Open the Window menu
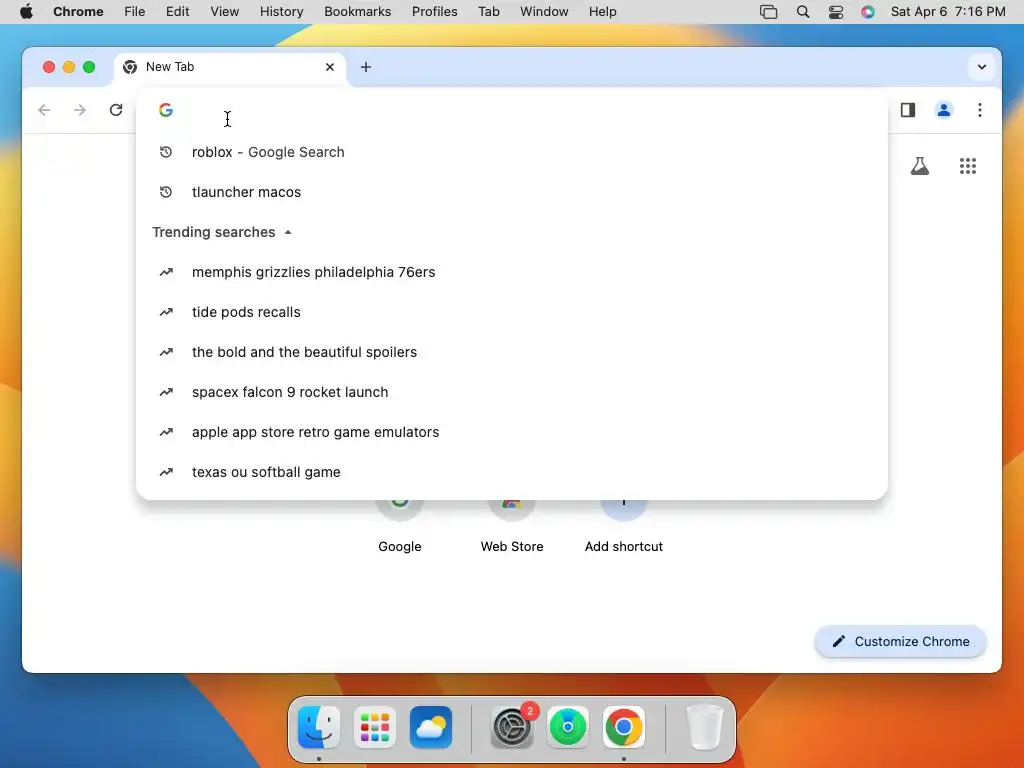 pyautogui.click(x=544, y=12)
